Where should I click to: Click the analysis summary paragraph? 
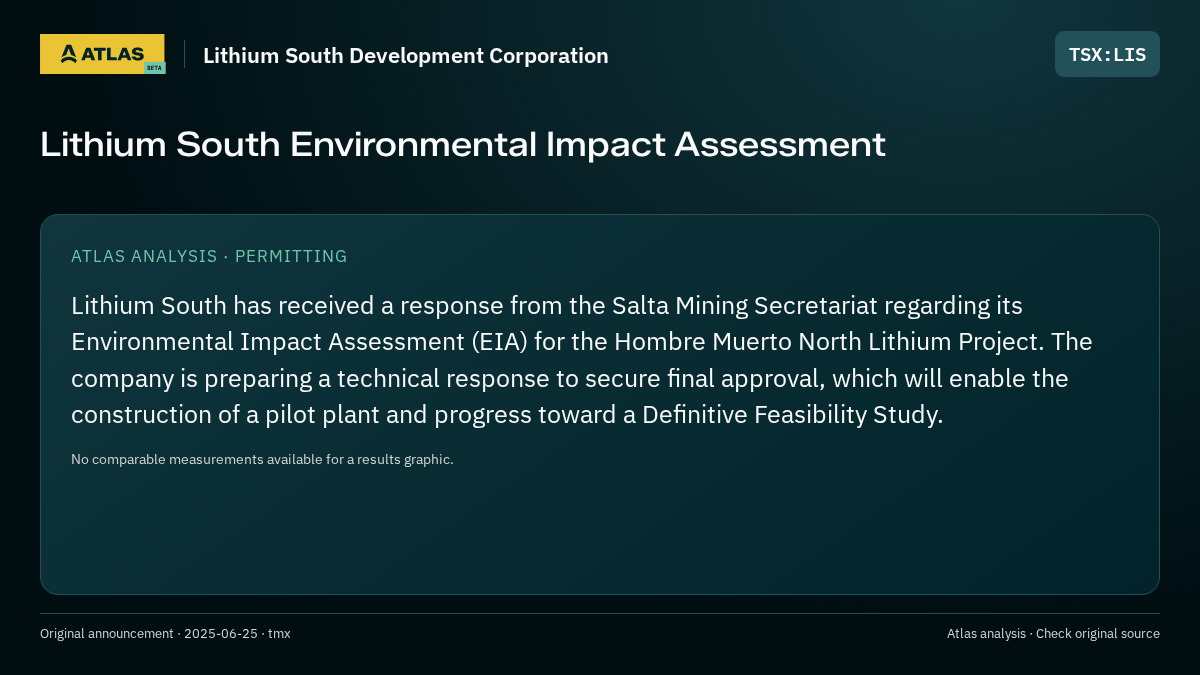click(x=582, y=360)
